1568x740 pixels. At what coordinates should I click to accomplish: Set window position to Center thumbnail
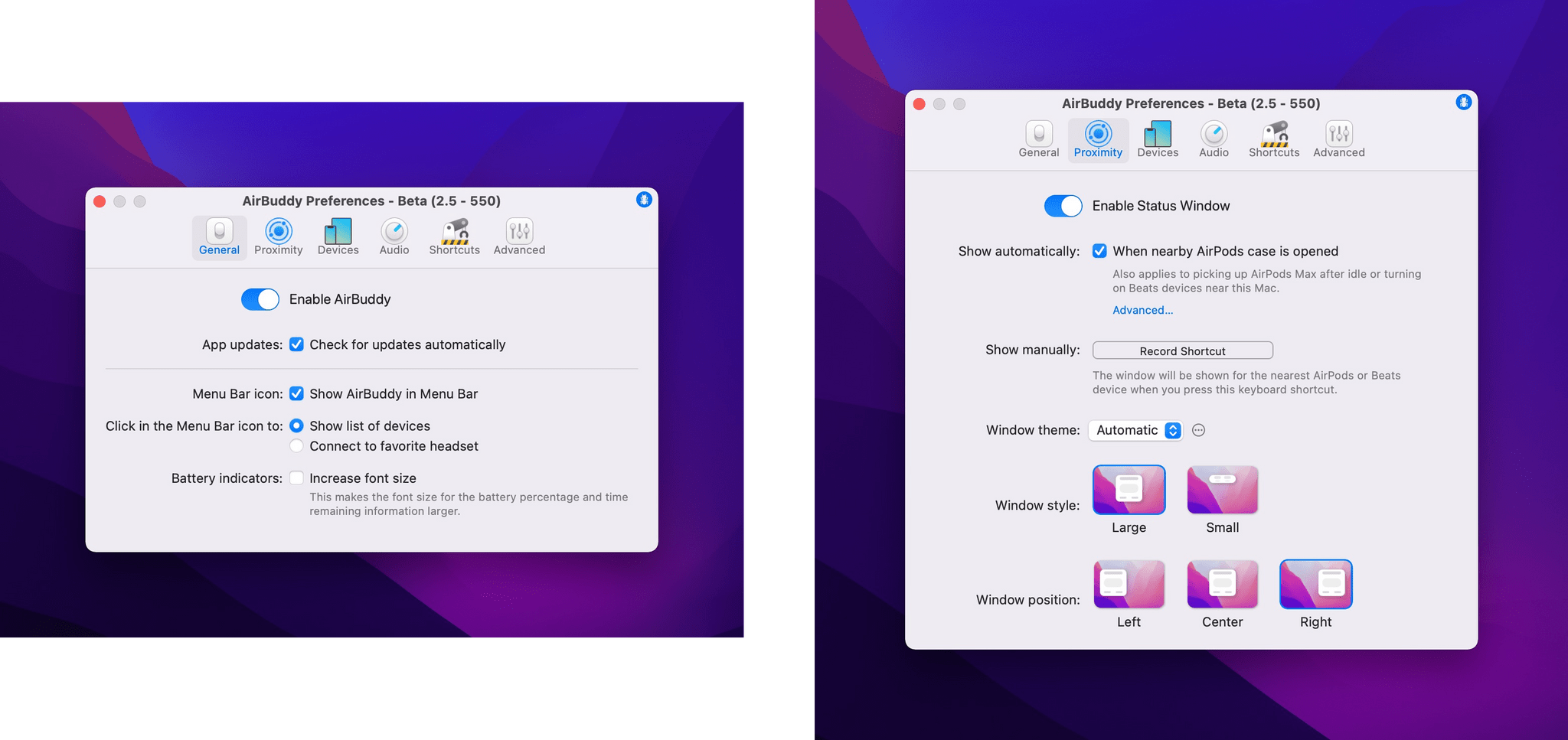[x=1223, y=585]
